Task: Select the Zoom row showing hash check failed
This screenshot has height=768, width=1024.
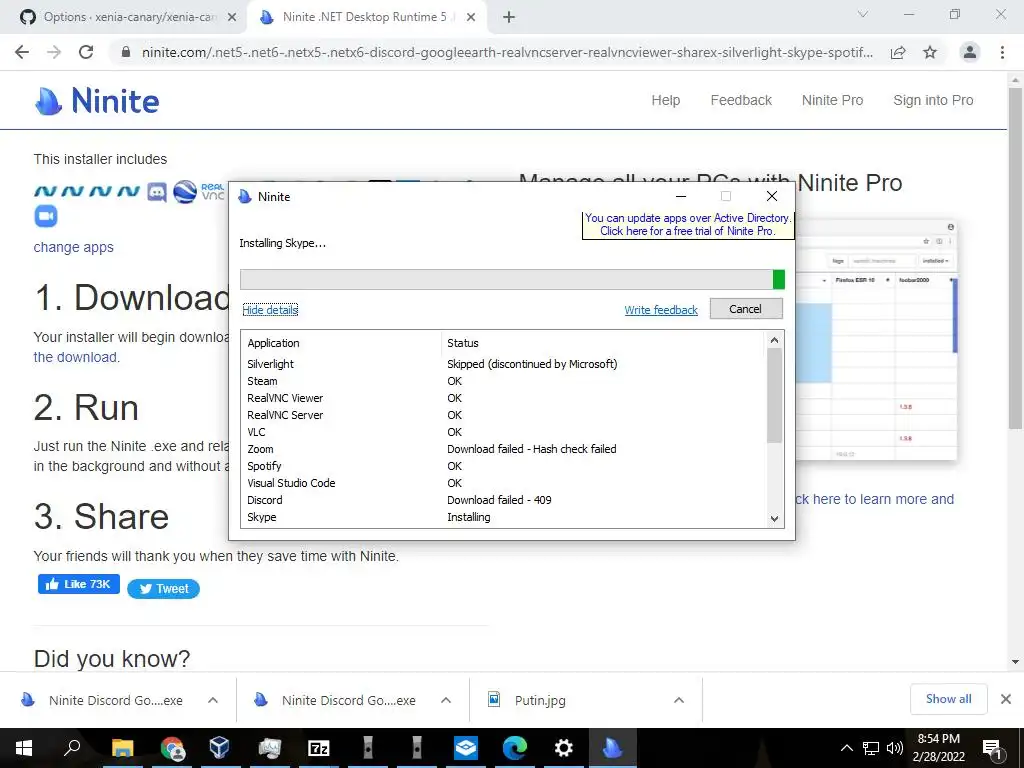Action: click(502, 449)
